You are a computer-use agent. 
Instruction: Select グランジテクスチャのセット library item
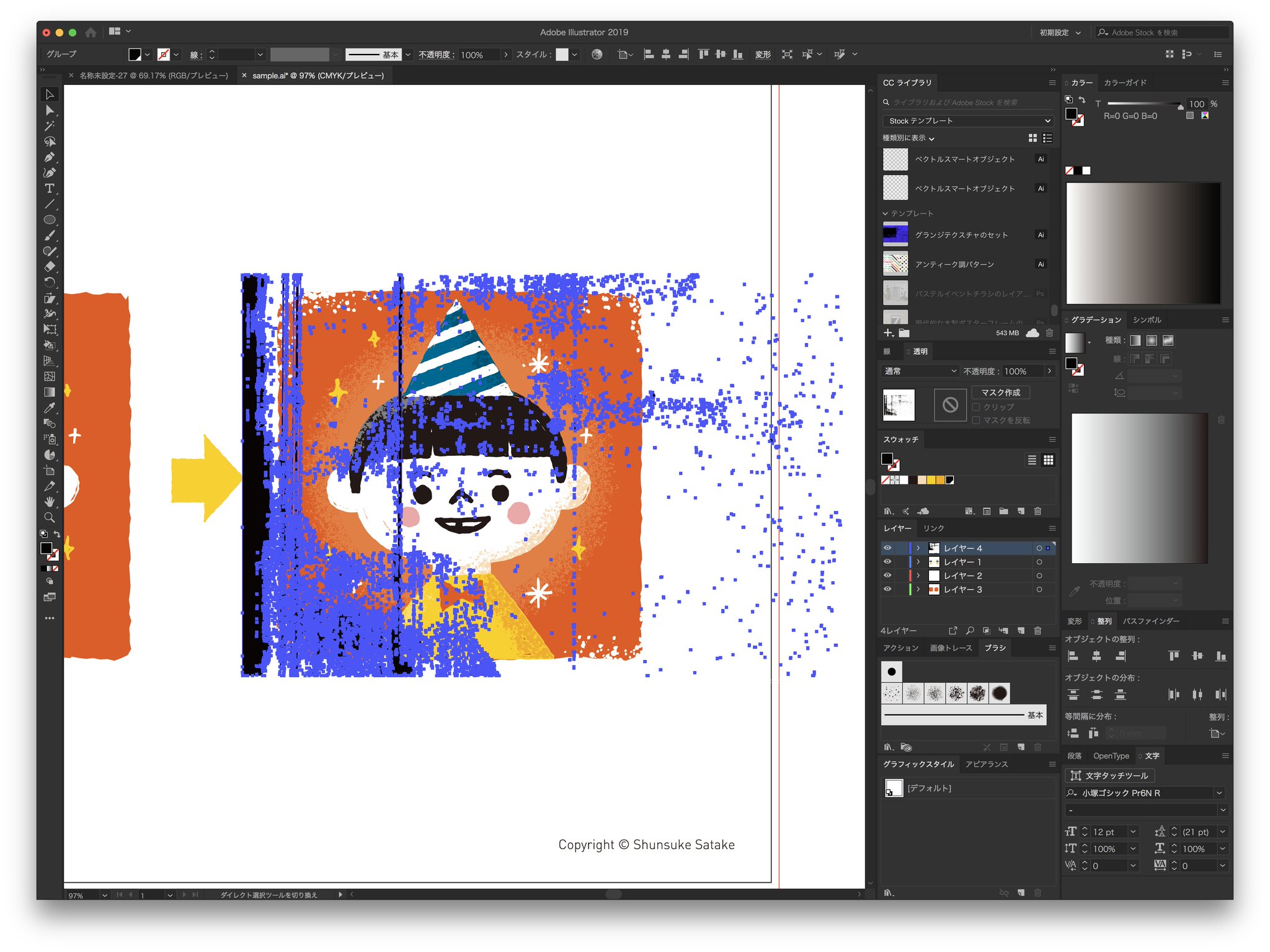pyautogui.click(x=966, y=234)
